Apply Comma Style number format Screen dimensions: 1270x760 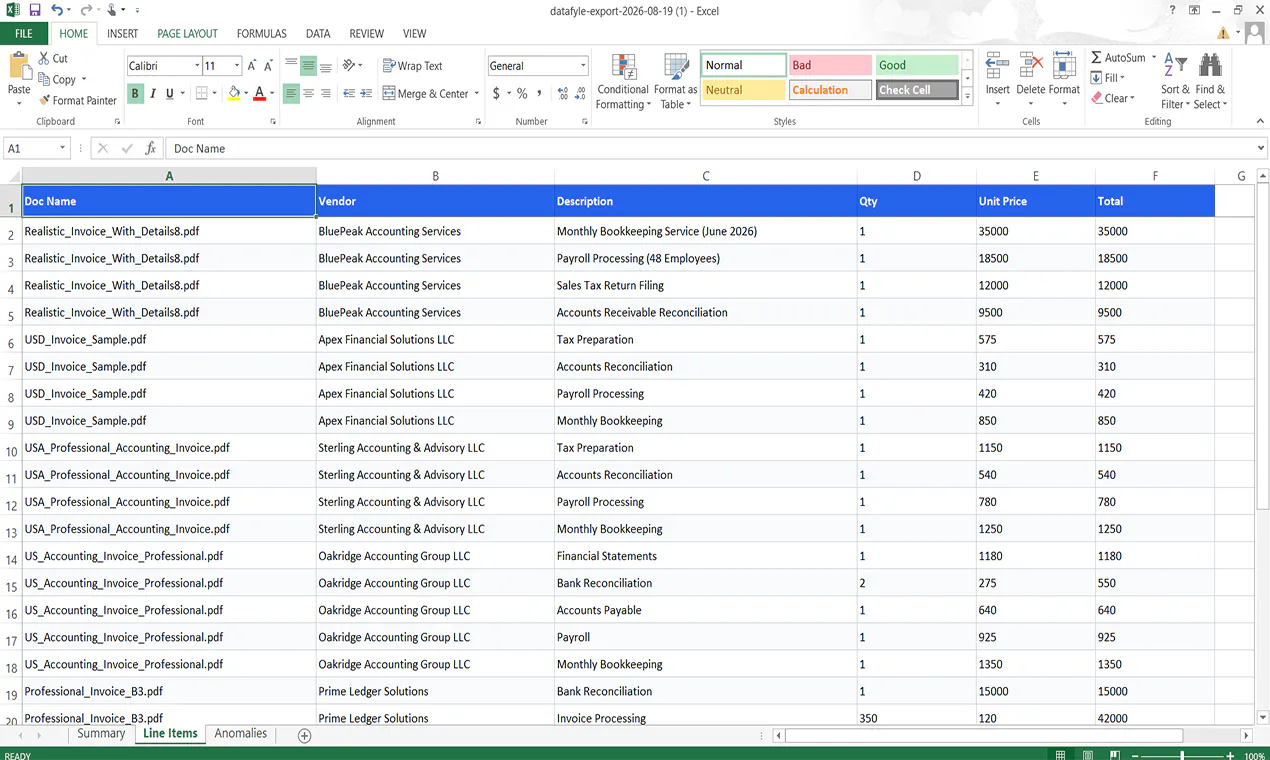tap(540, 94)
